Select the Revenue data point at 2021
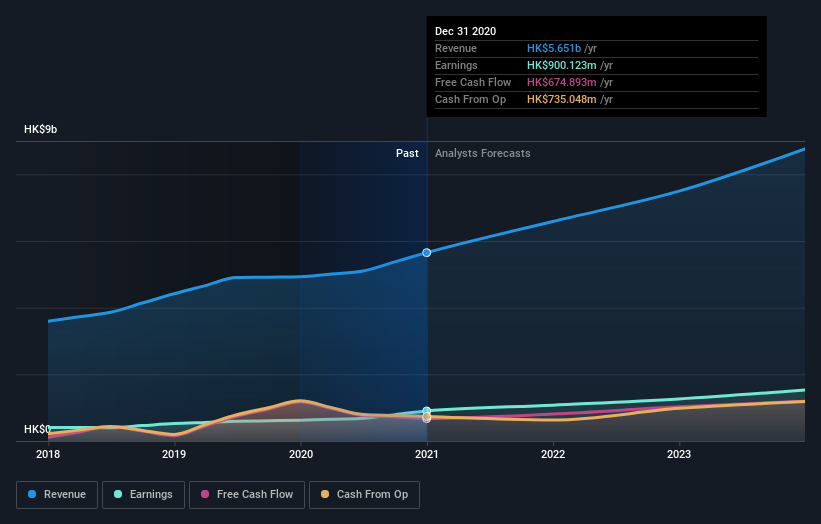This screenshot has width=821, height=524. [x=427, y=253]
